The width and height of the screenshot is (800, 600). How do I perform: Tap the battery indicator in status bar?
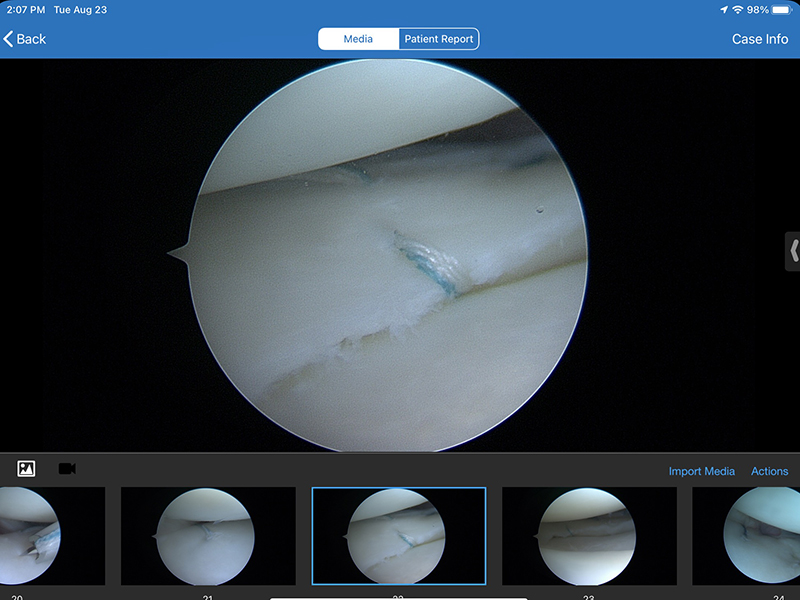pyautogui.click(x=782, y=10)
